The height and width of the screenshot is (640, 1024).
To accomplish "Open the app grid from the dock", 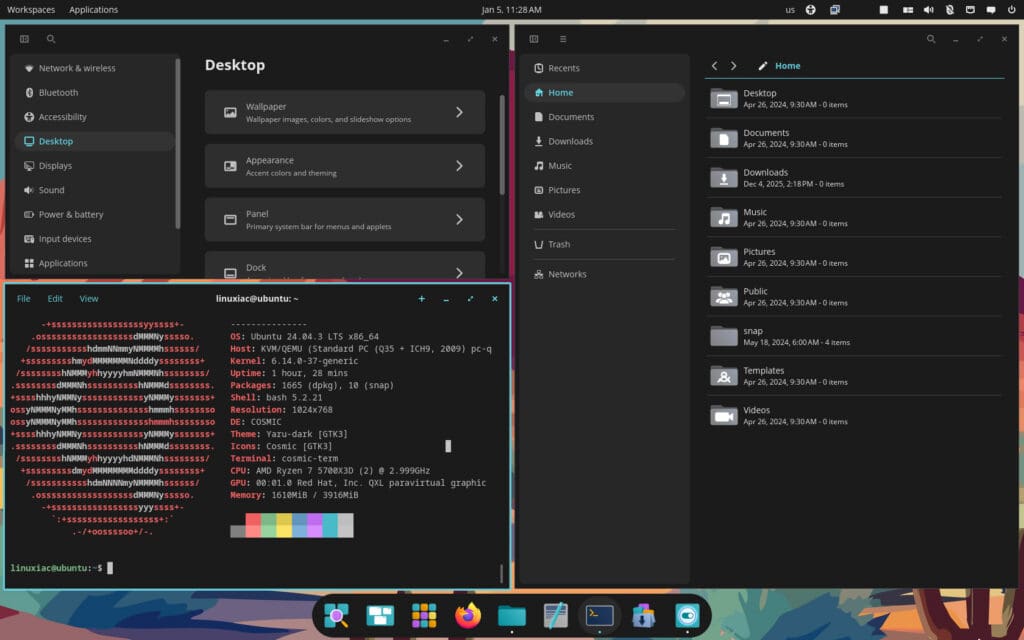I will (424, 617).
